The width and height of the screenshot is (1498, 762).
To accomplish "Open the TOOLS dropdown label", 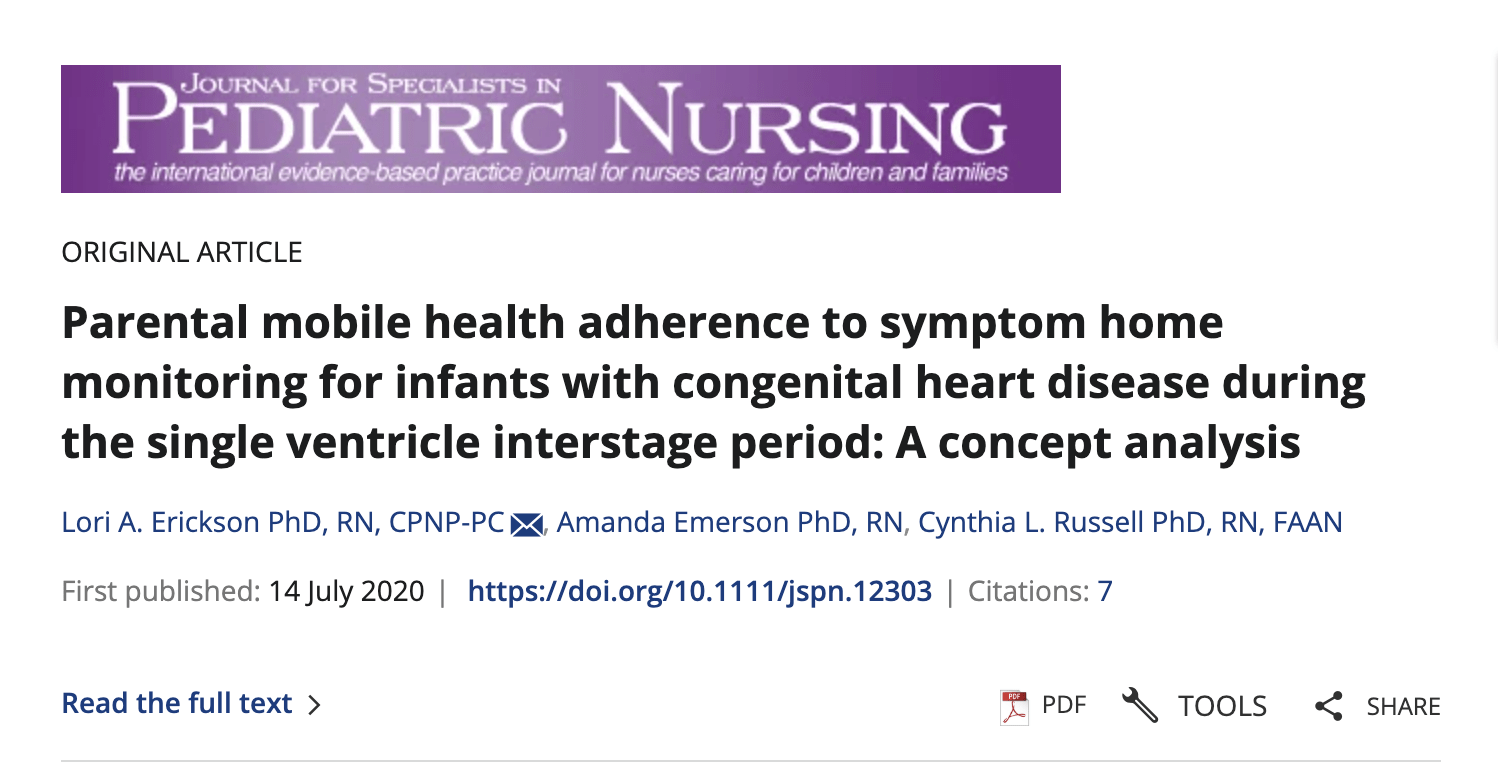I will point(1222,706).
